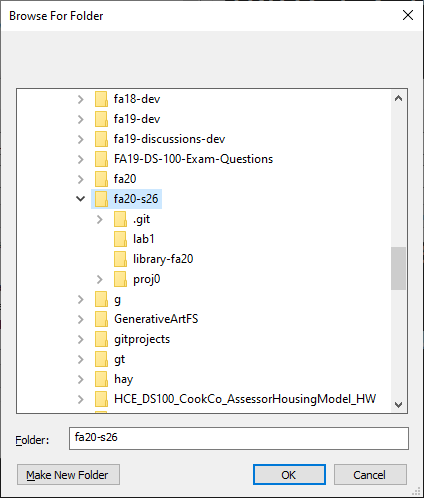Expand the hay folder
This screenshot has height=498, width=424.
pos(80,379)
